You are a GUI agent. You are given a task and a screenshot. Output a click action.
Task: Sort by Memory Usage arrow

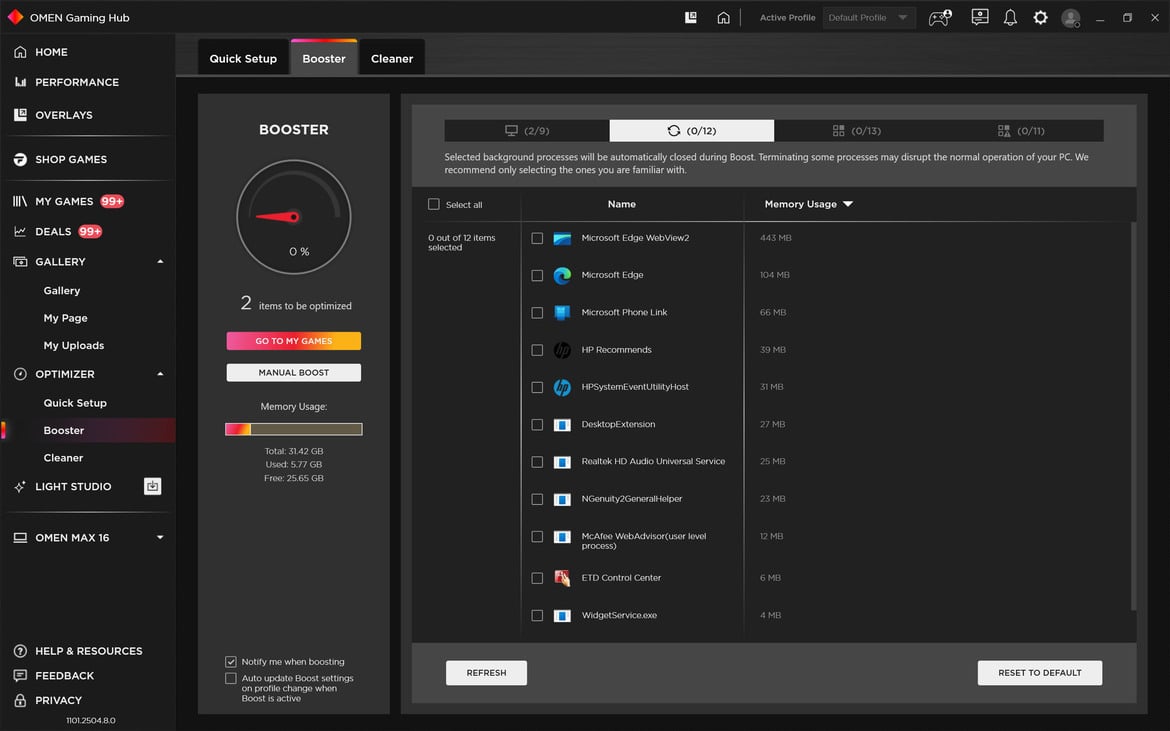(848, 204)
